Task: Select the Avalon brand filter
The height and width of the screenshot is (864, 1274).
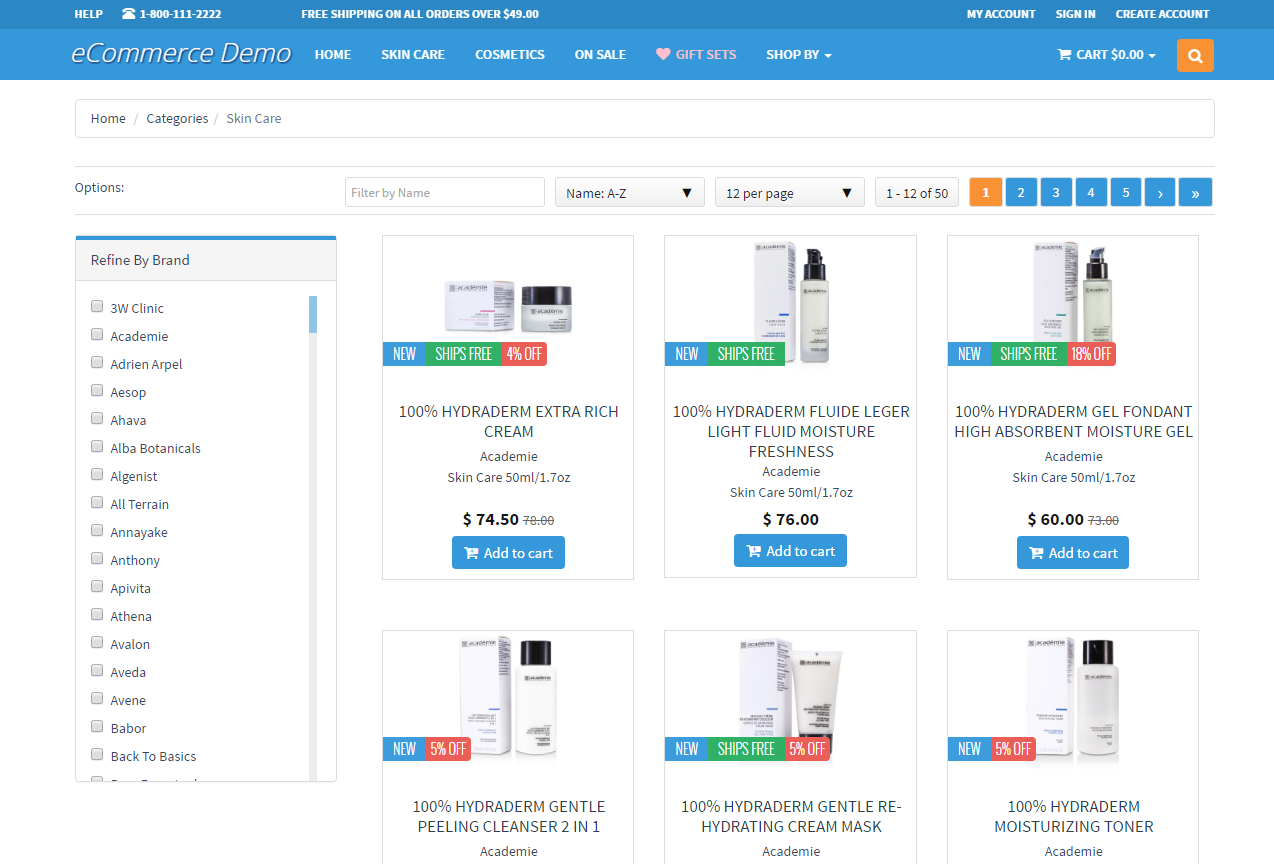Action: point(96,642)
